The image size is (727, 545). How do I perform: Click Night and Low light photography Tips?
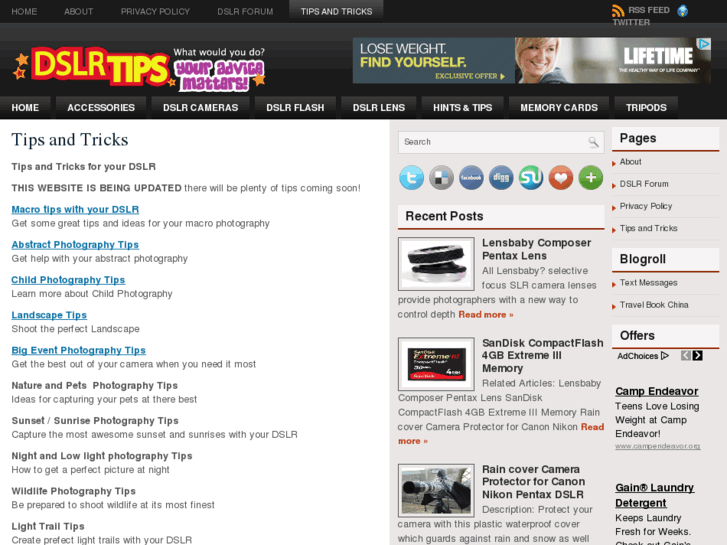point(102,456)
